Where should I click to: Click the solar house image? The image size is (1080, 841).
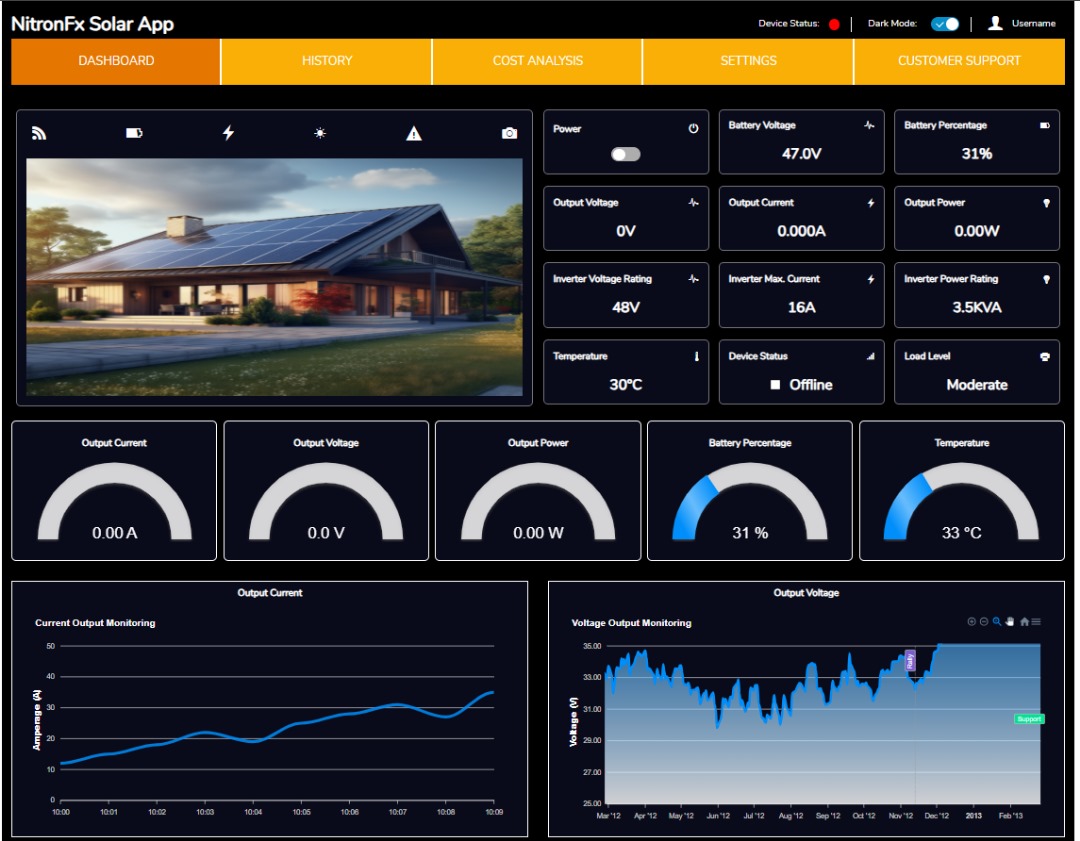(274, 277)
